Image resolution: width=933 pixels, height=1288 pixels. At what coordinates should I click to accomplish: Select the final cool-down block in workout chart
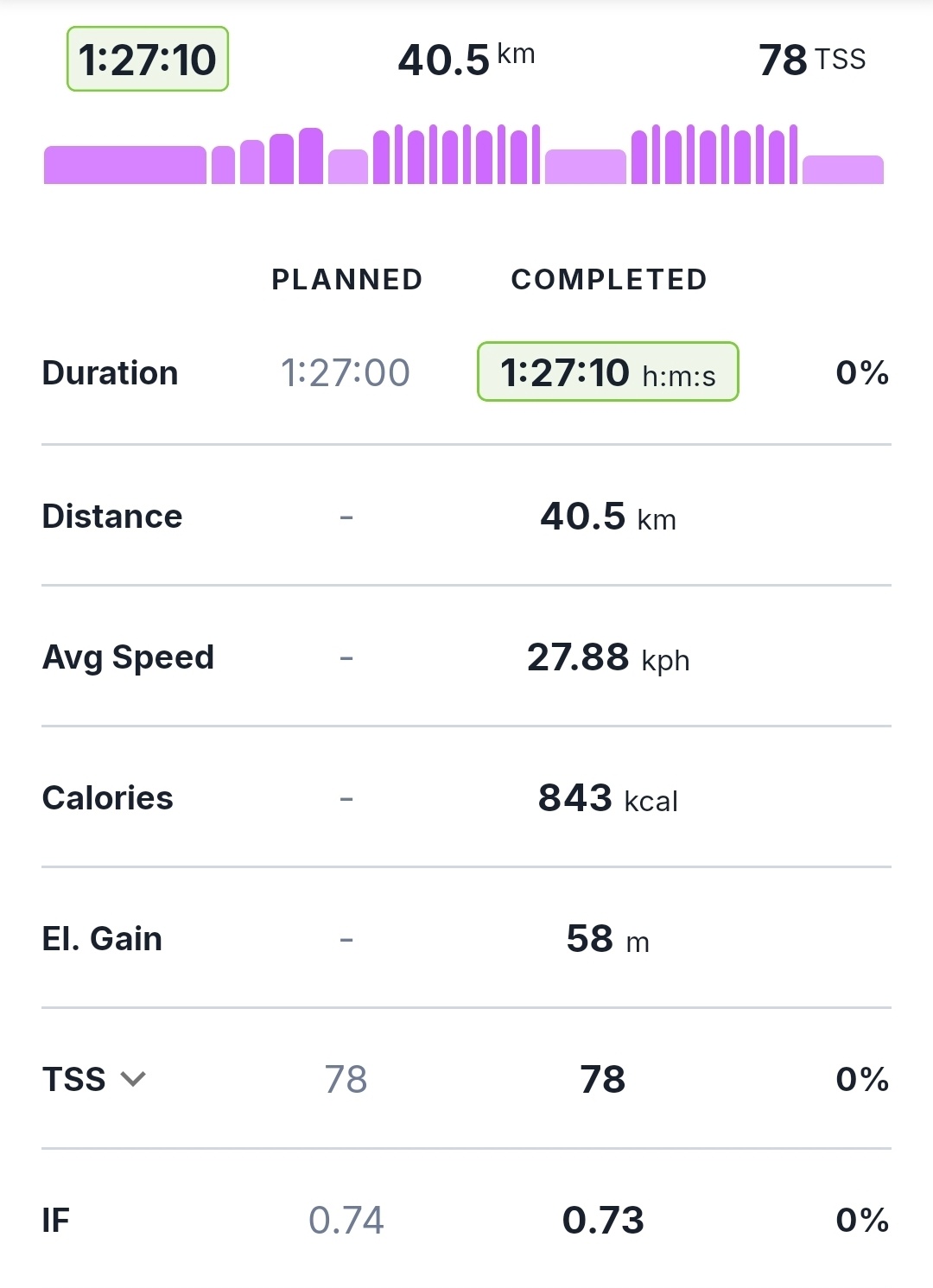click(842, 170)
